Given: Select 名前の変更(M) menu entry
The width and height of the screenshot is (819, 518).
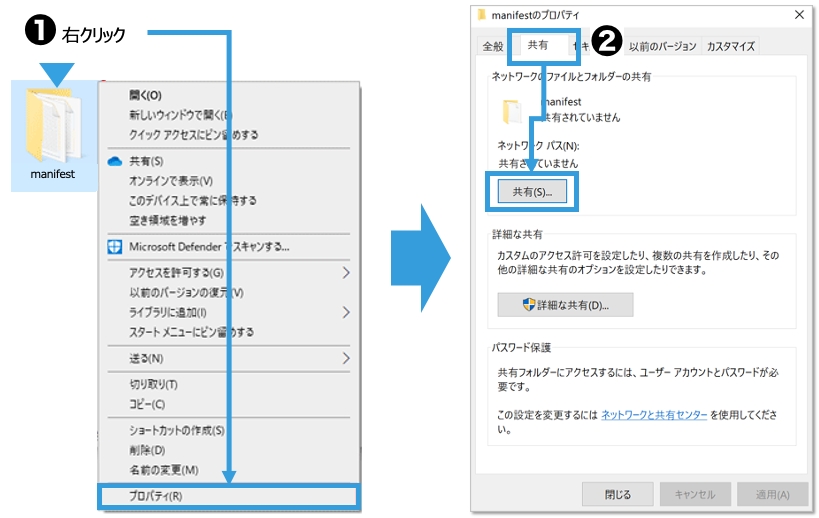Looking at the screenshot, I should (163, 470).
